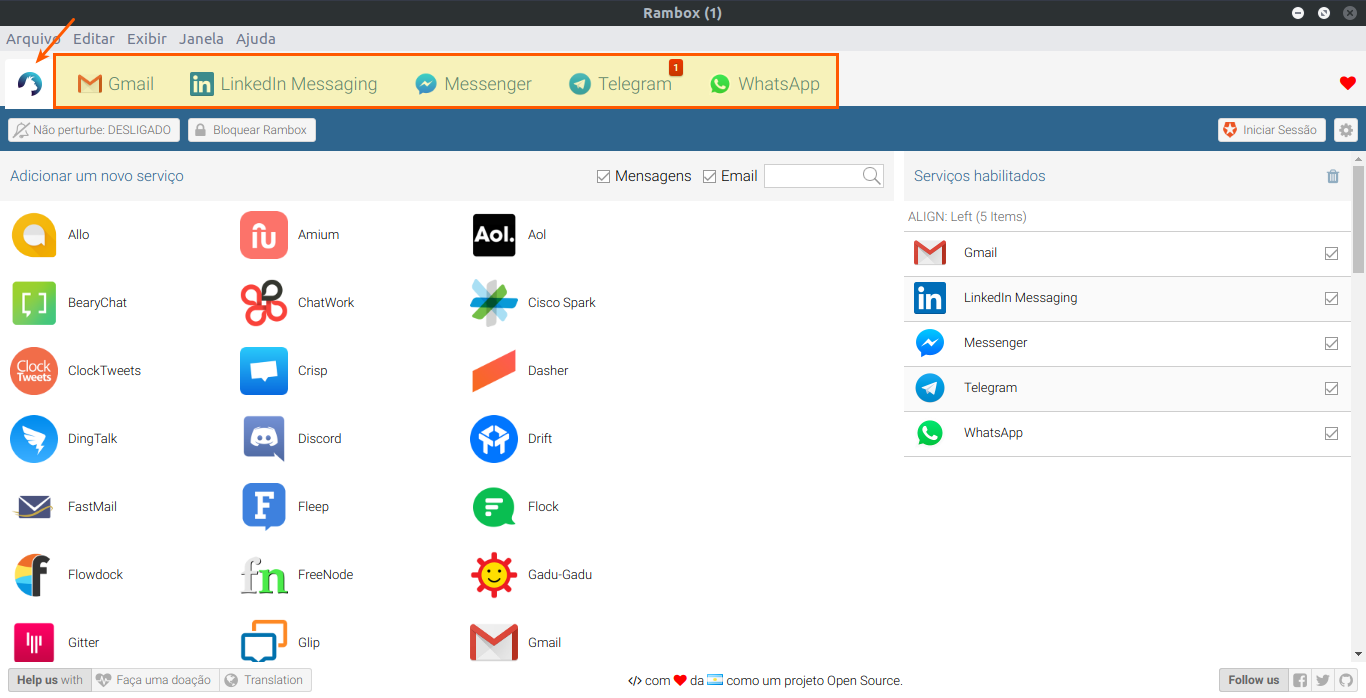Select the Telegram row in enabled services
1366x698 pixels.
click(x=1127, y=388)
